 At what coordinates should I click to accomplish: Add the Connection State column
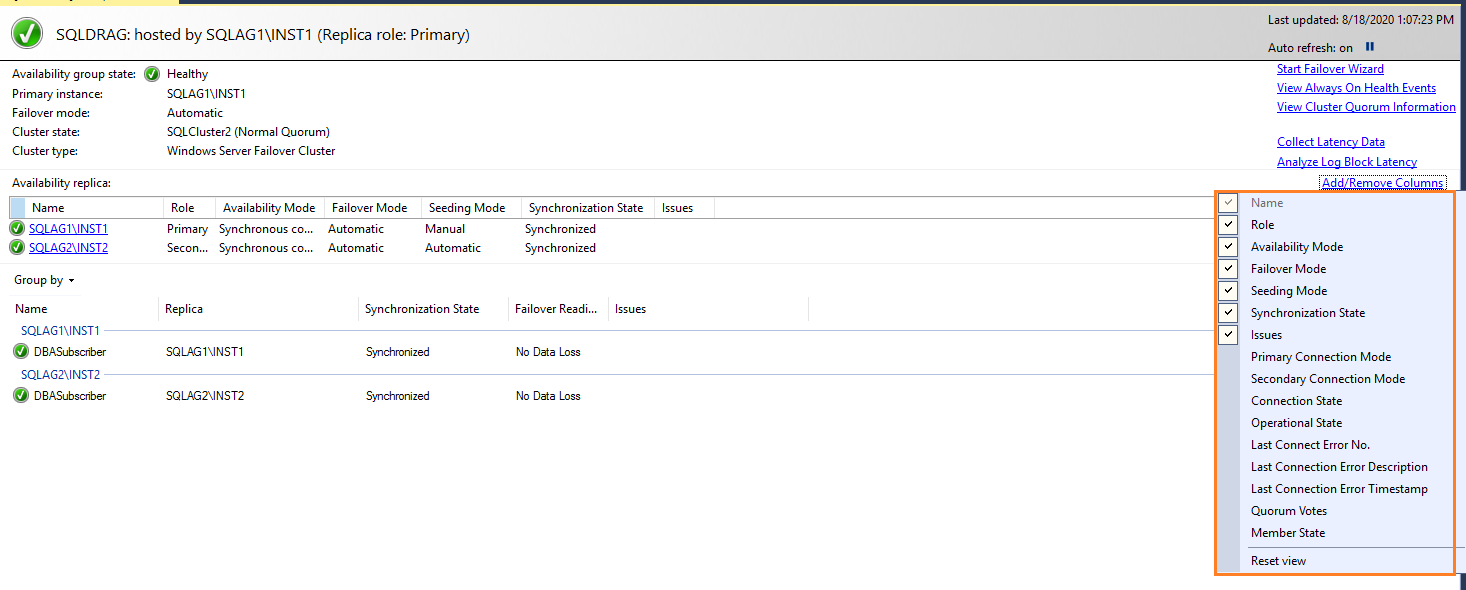[1297, 401]
